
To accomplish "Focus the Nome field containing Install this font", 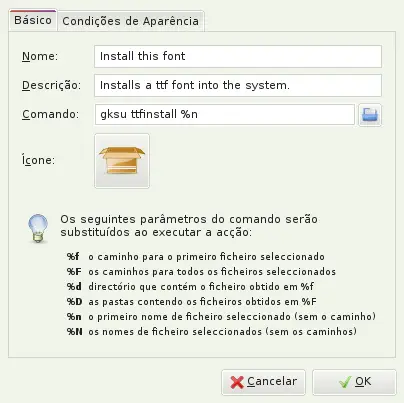I will tap(238, 56).
